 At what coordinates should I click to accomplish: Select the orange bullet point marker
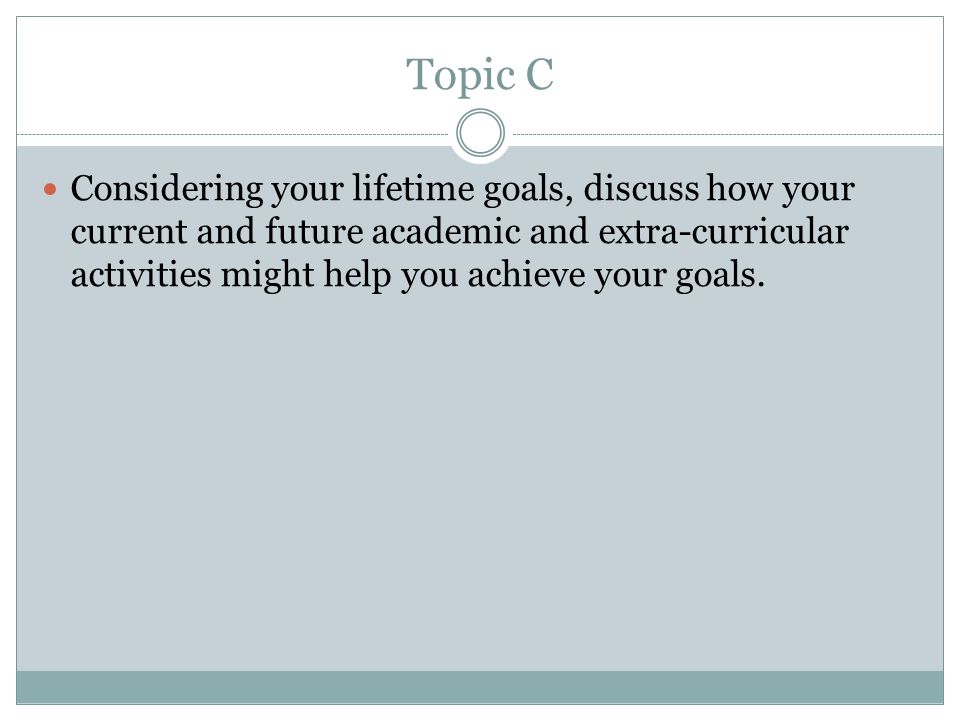click(50, 190)
